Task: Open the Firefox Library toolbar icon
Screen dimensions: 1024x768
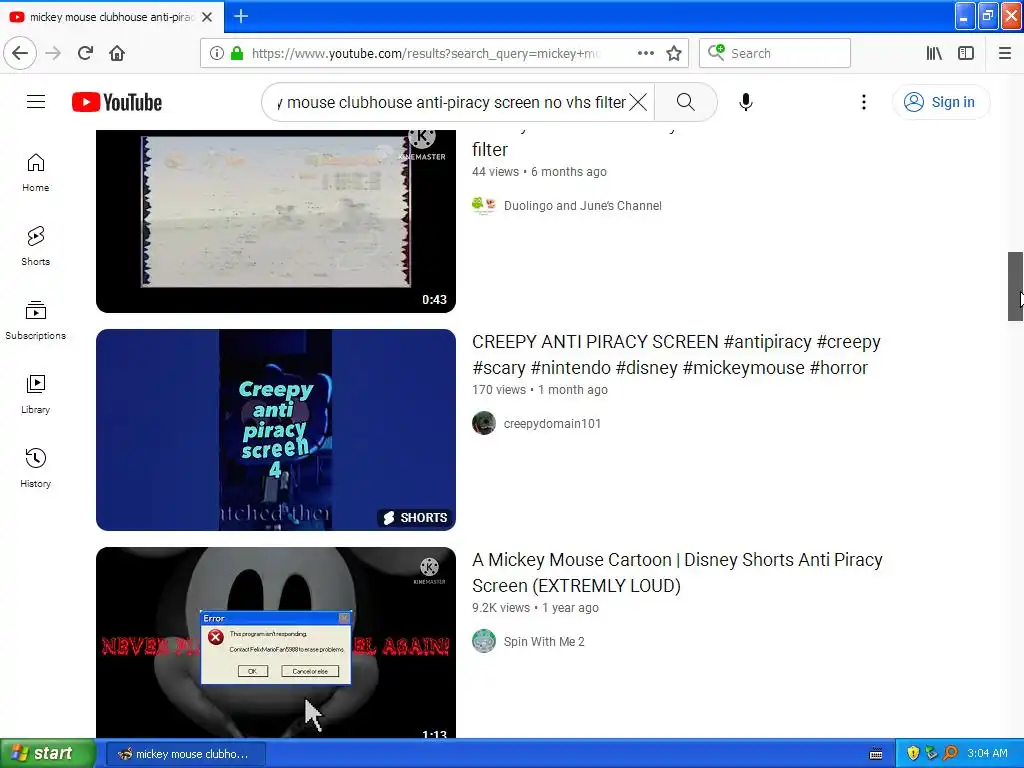Action: (x=934, y=53)
